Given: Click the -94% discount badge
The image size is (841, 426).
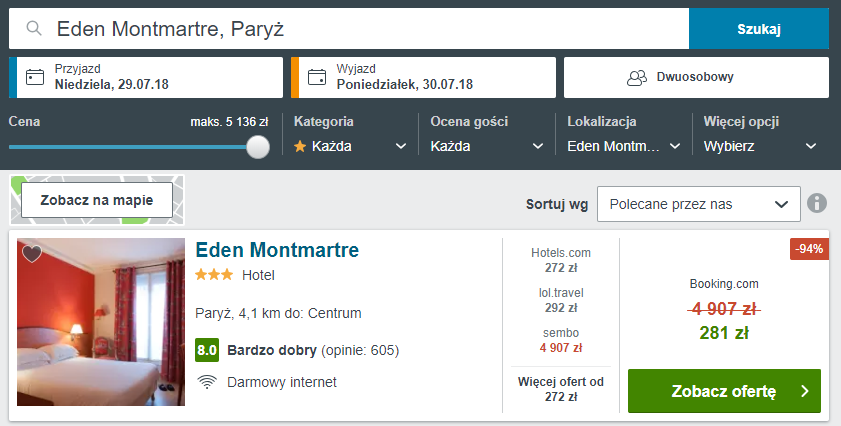Looking at the screenshot, I should click(809, 249).
